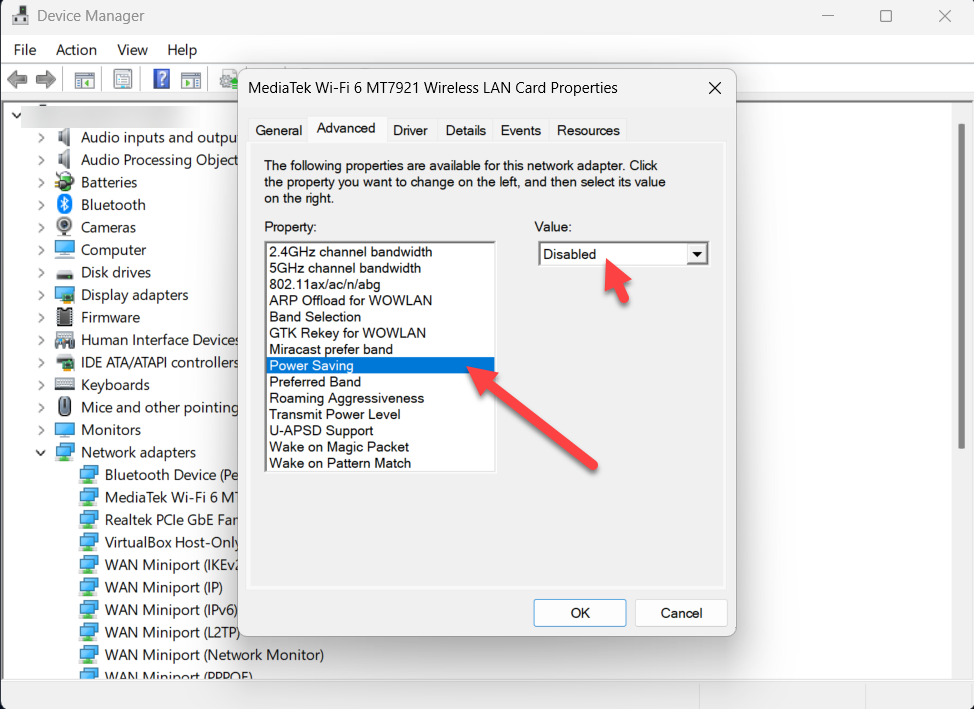
Task: Open the Action menu
Action: click(x=76, y=50)
